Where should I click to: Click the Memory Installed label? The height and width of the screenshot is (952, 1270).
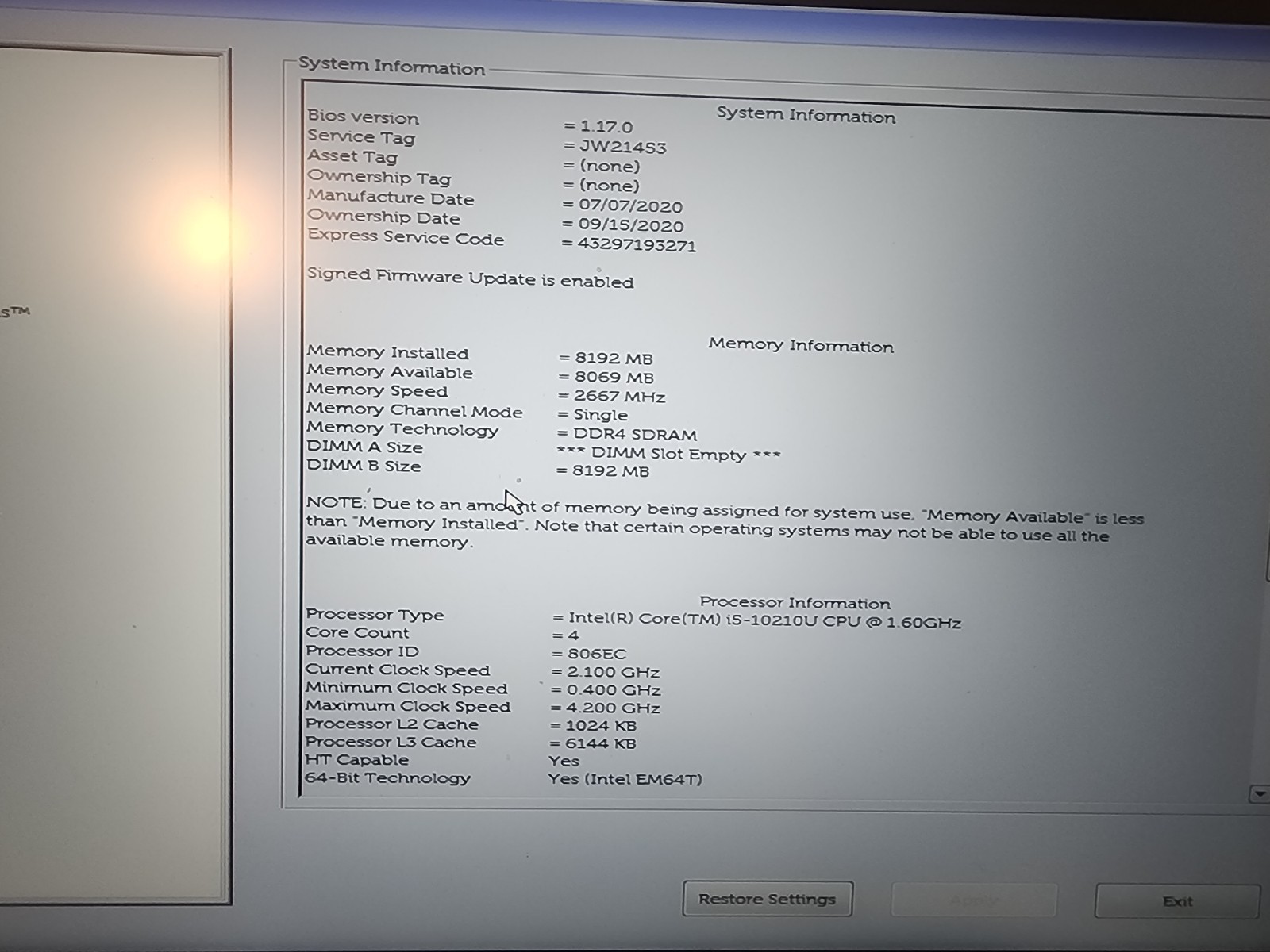tap(387, 352)
